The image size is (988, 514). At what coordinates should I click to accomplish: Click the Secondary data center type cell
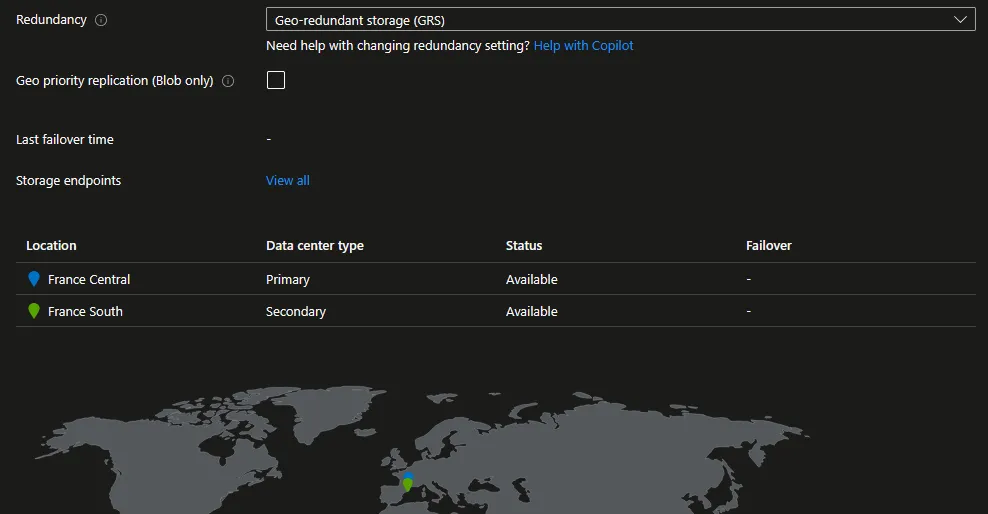click(x=296, y=311)
